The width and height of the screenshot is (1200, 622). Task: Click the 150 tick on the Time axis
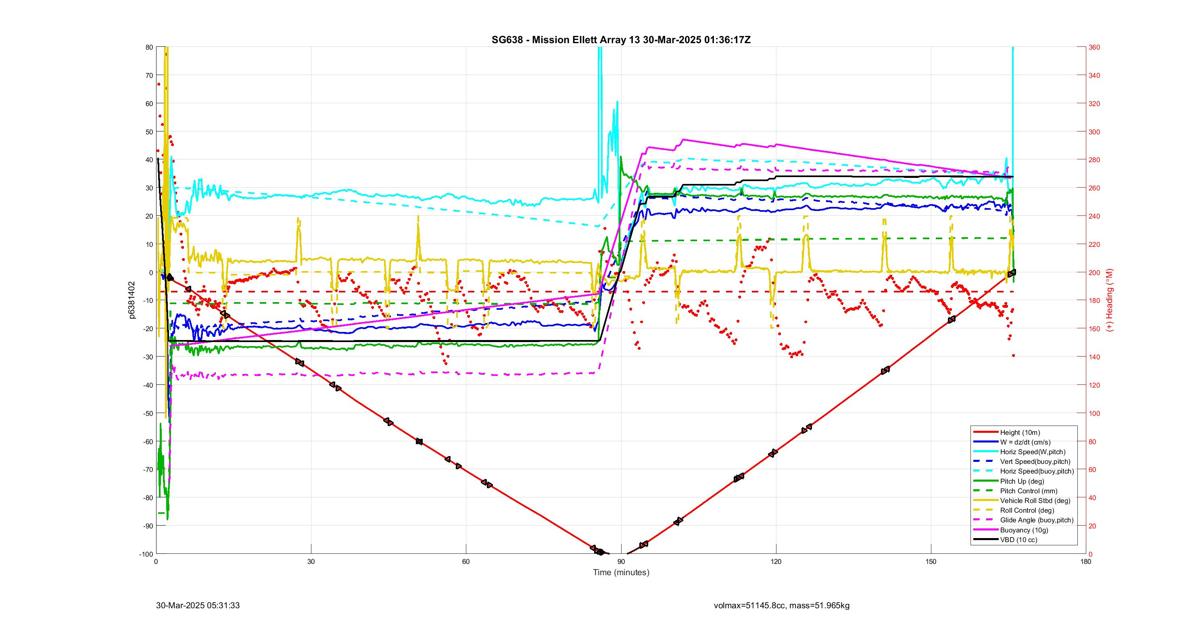tap(931, 562)
